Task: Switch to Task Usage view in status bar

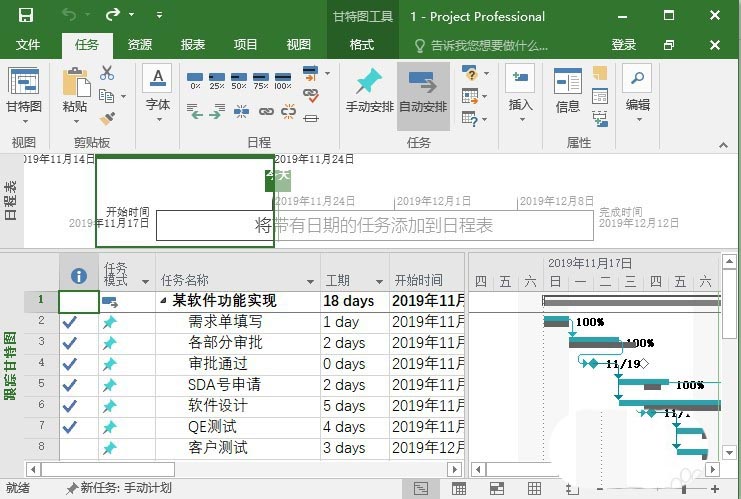Action: pyautogui.click(x=458, y=489)
